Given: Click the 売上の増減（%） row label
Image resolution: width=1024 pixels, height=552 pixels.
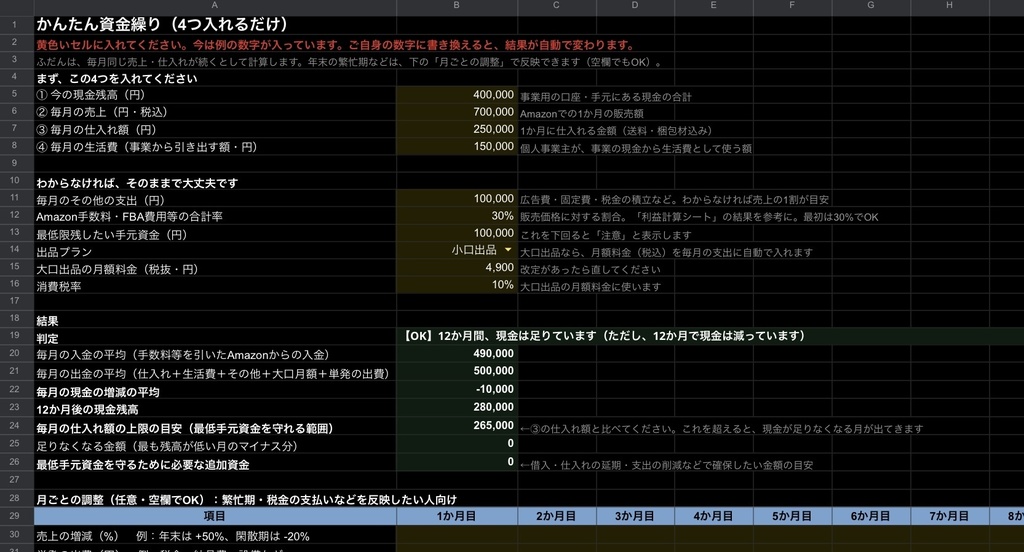Looking at the screenshot, I should [173, 536].
